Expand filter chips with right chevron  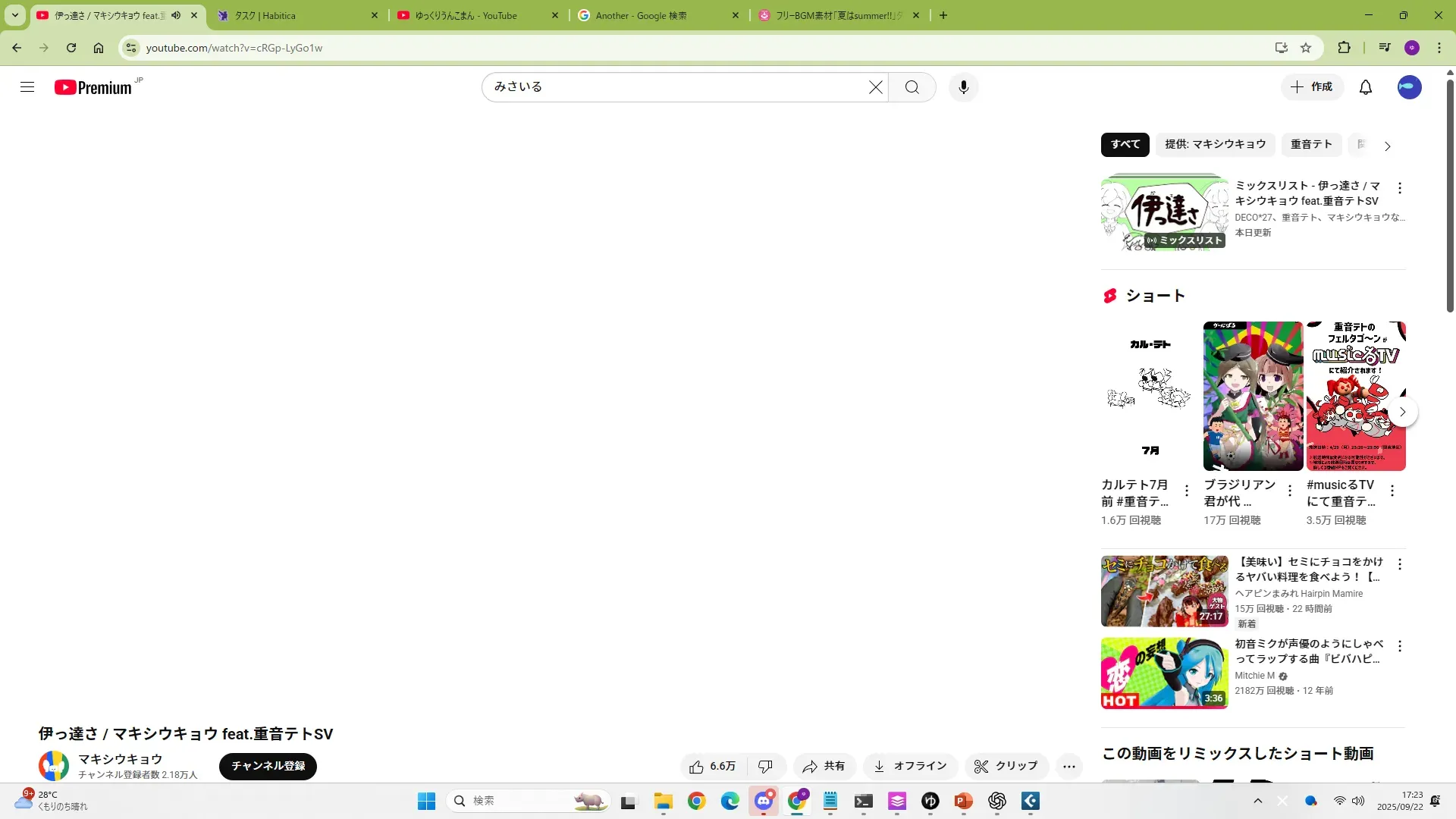[1387, 146]
